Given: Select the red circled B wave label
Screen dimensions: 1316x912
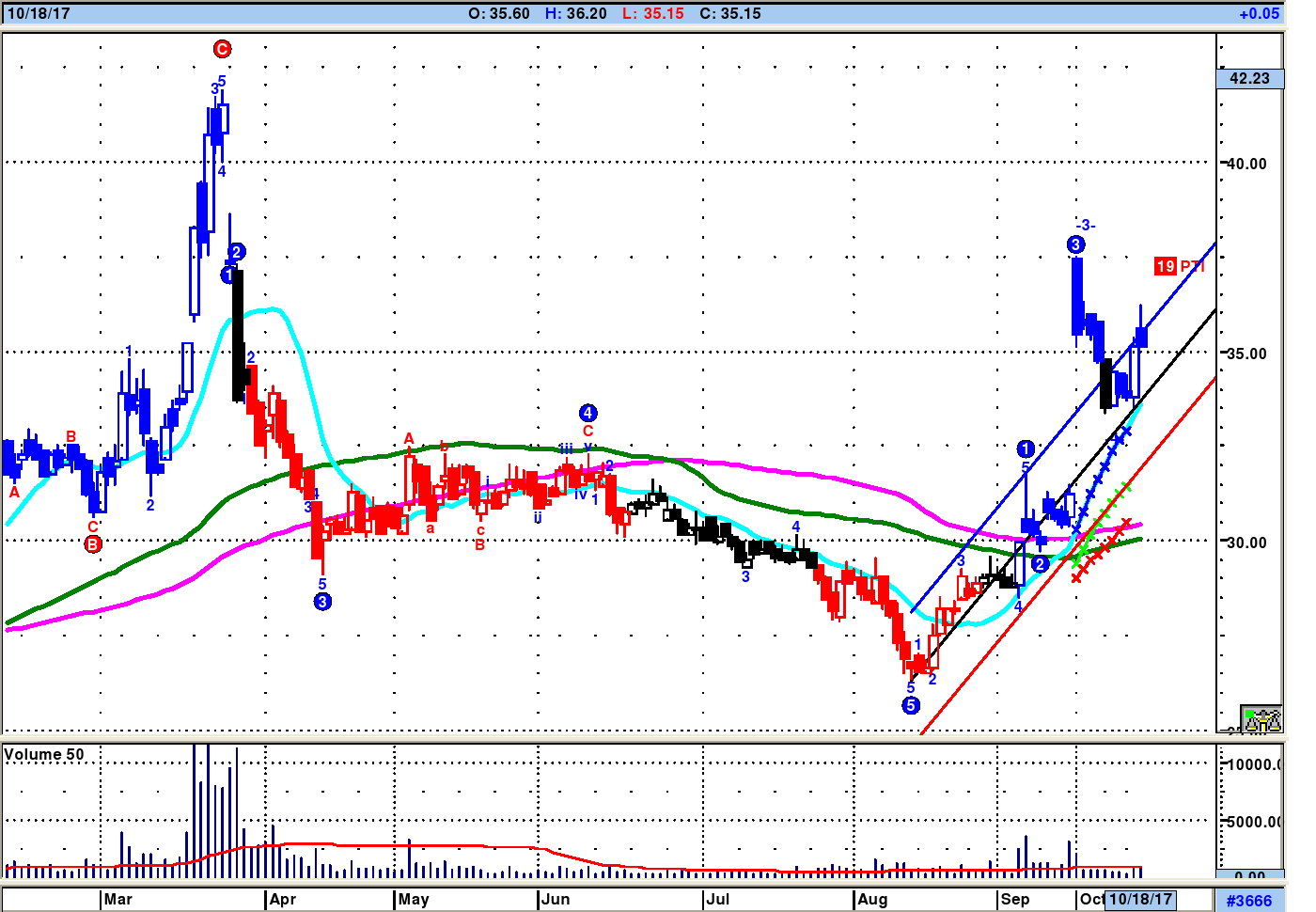Looking at the screenshot, I should (x=93, y=544).
